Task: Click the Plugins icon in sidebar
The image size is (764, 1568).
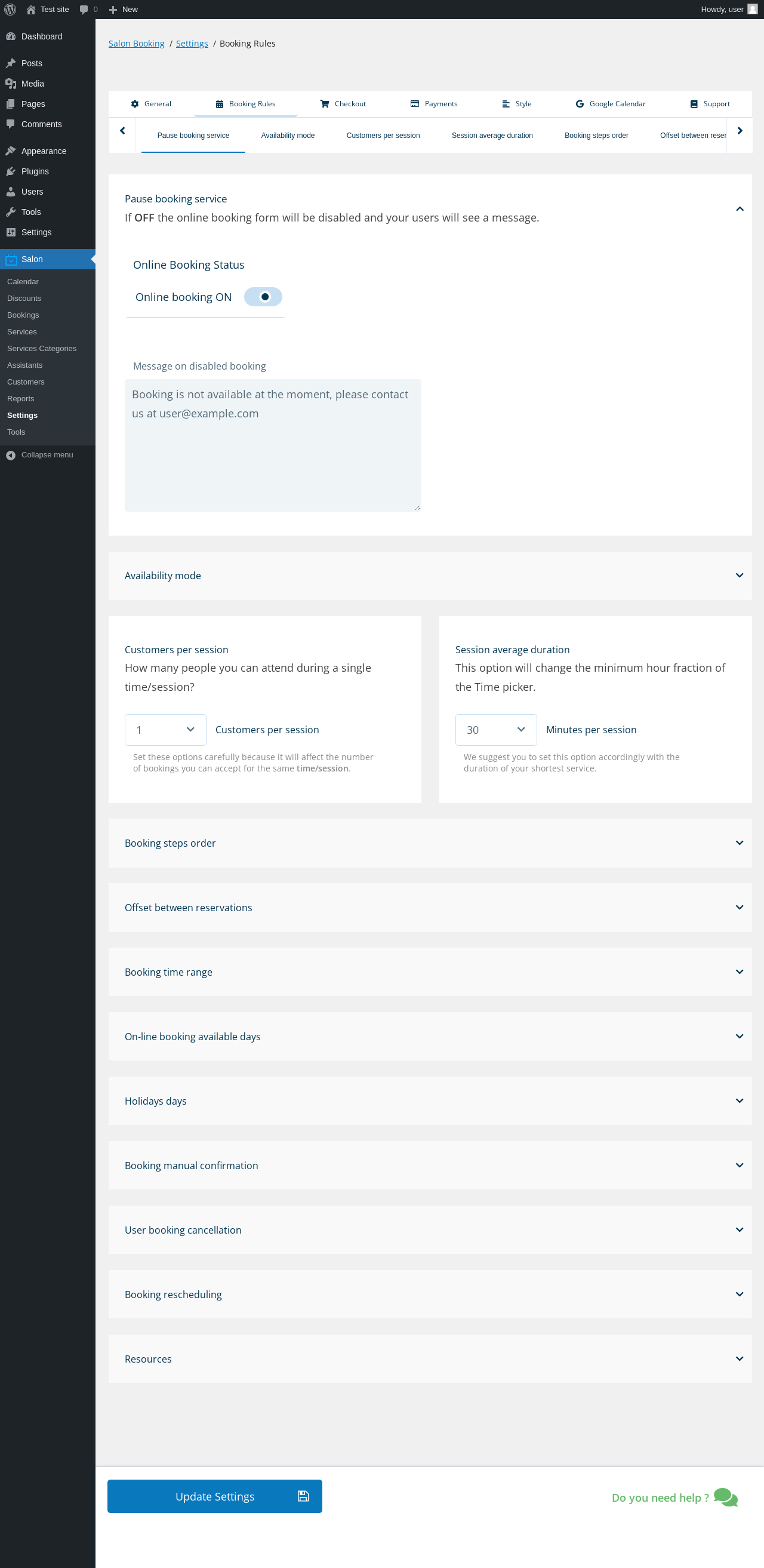Action: pos(10,171)
